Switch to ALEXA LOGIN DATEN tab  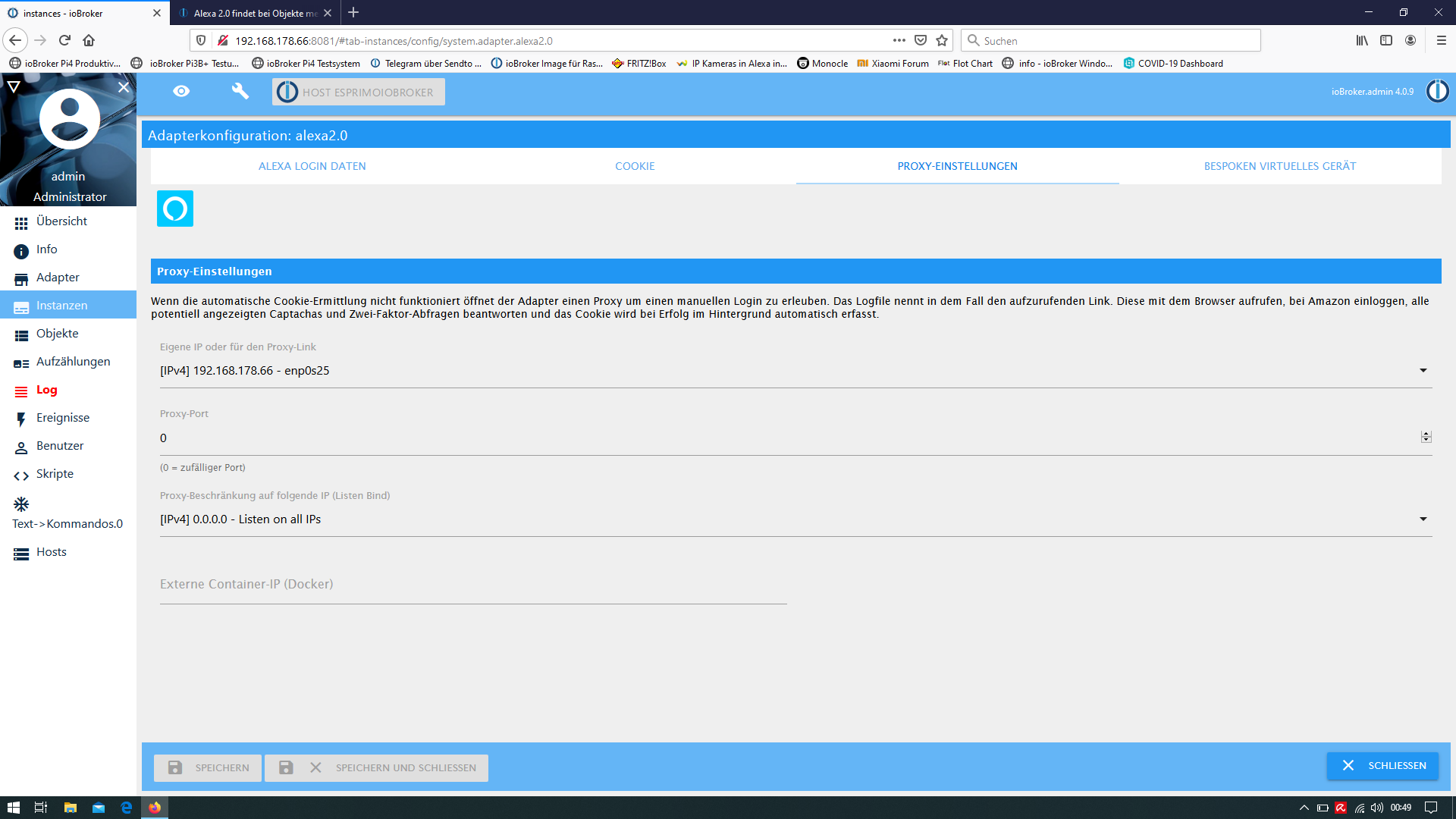[312, 166]
